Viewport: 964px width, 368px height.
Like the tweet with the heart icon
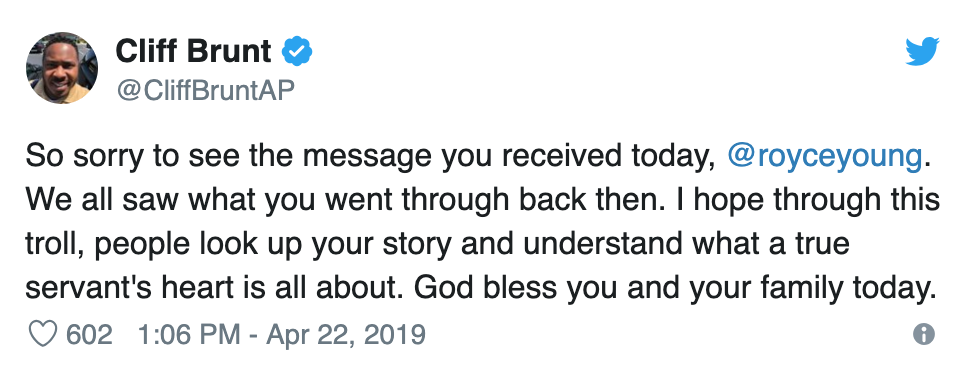pos(43,335)
